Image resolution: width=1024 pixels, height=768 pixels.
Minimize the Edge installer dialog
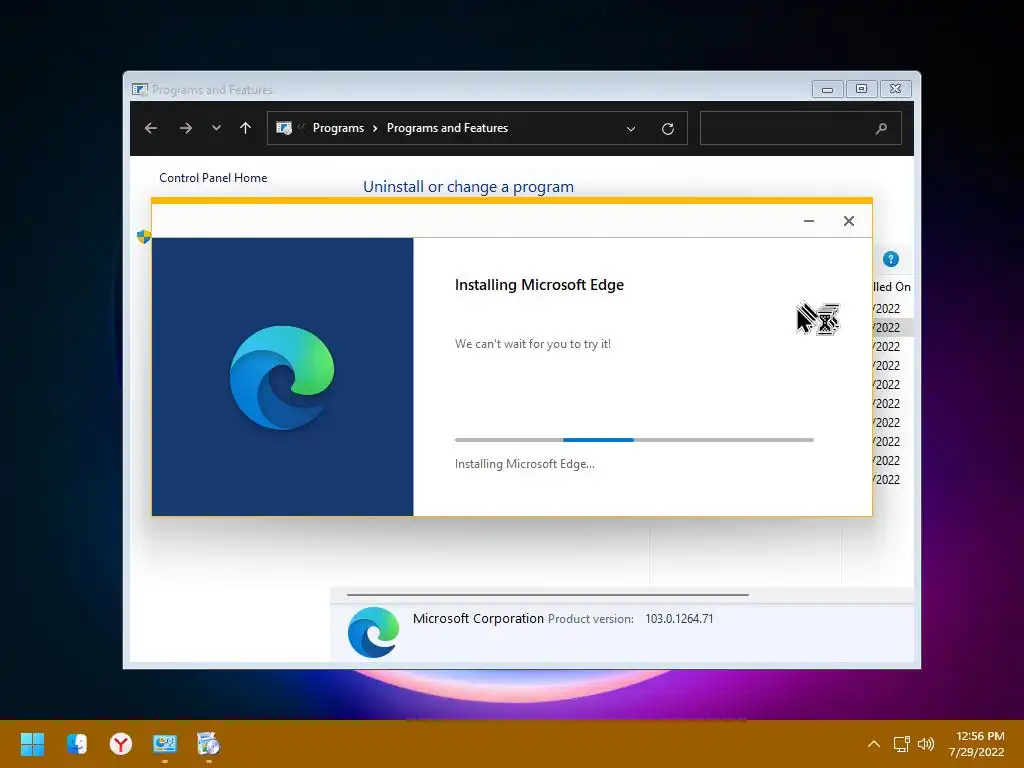click(x=808, y=221)
